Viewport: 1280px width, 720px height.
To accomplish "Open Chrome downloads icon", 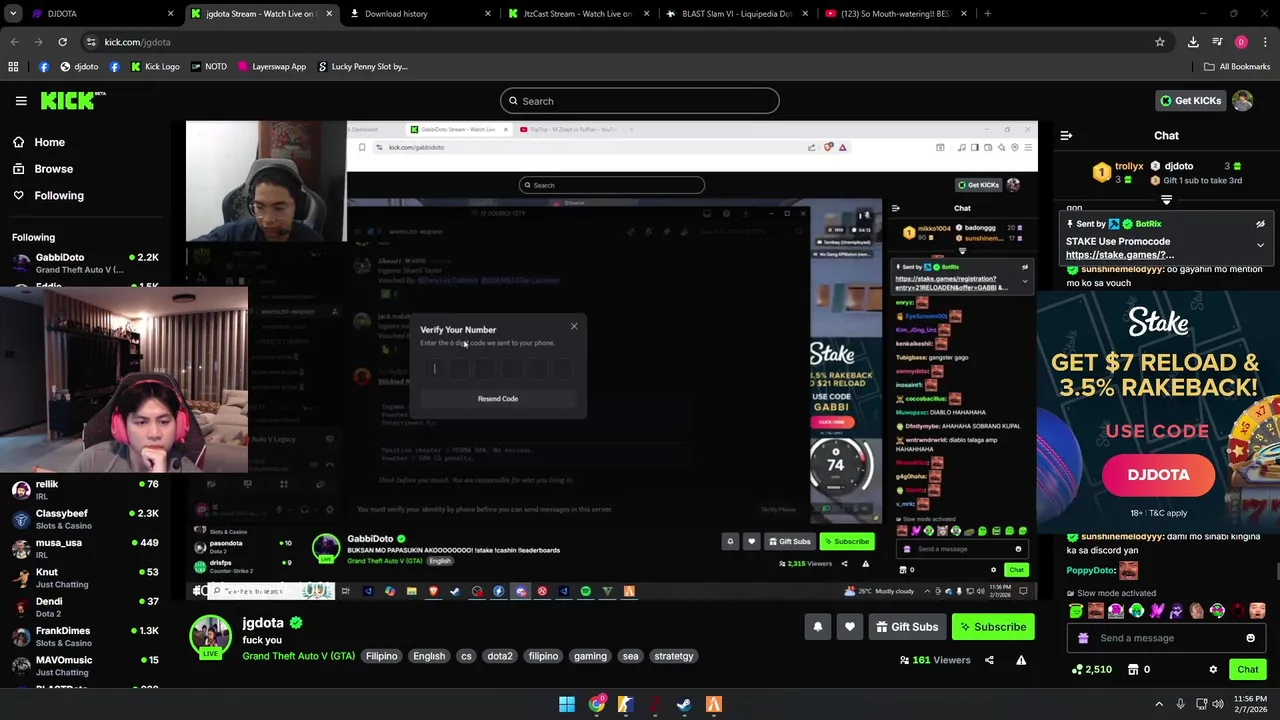I will click(1193, 42).
